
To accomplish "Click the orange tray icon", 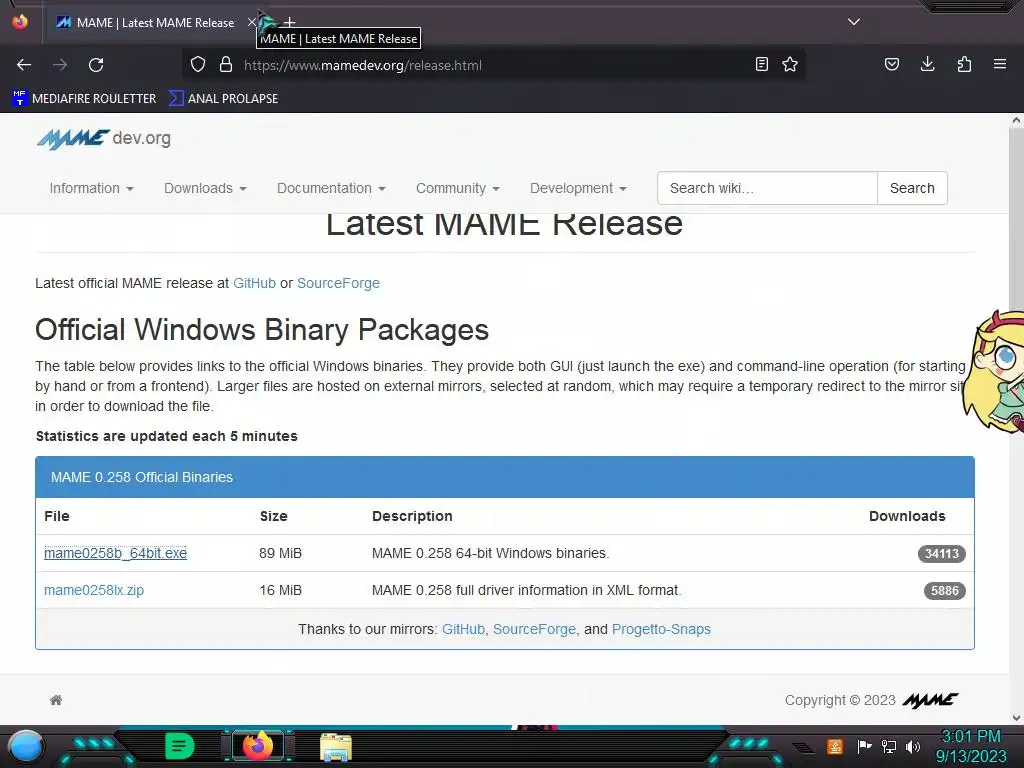I will [x=835, y=746].
